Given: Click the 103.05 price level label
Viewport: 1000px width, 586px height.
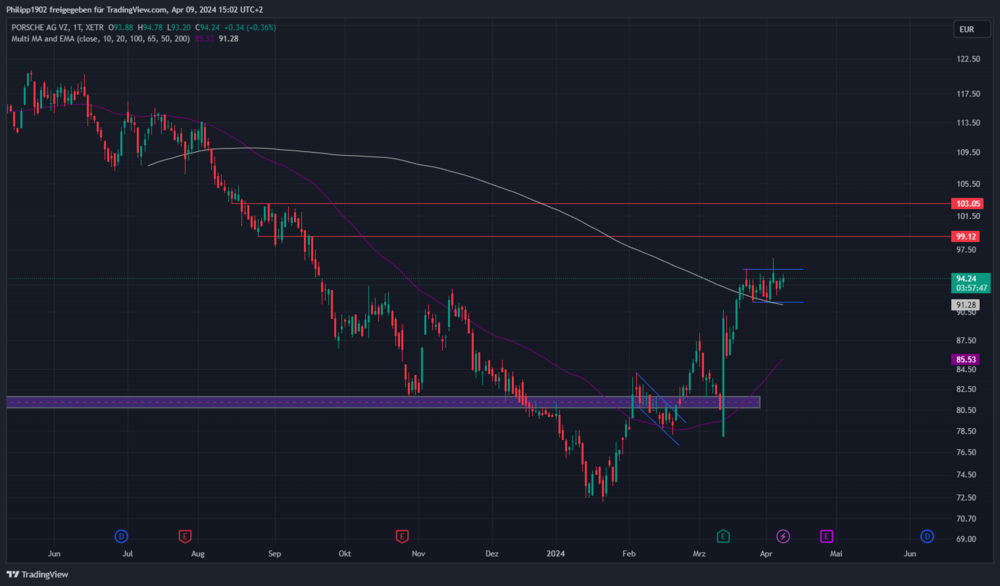Looking at the screenshot, I should (x=968, y=203).
